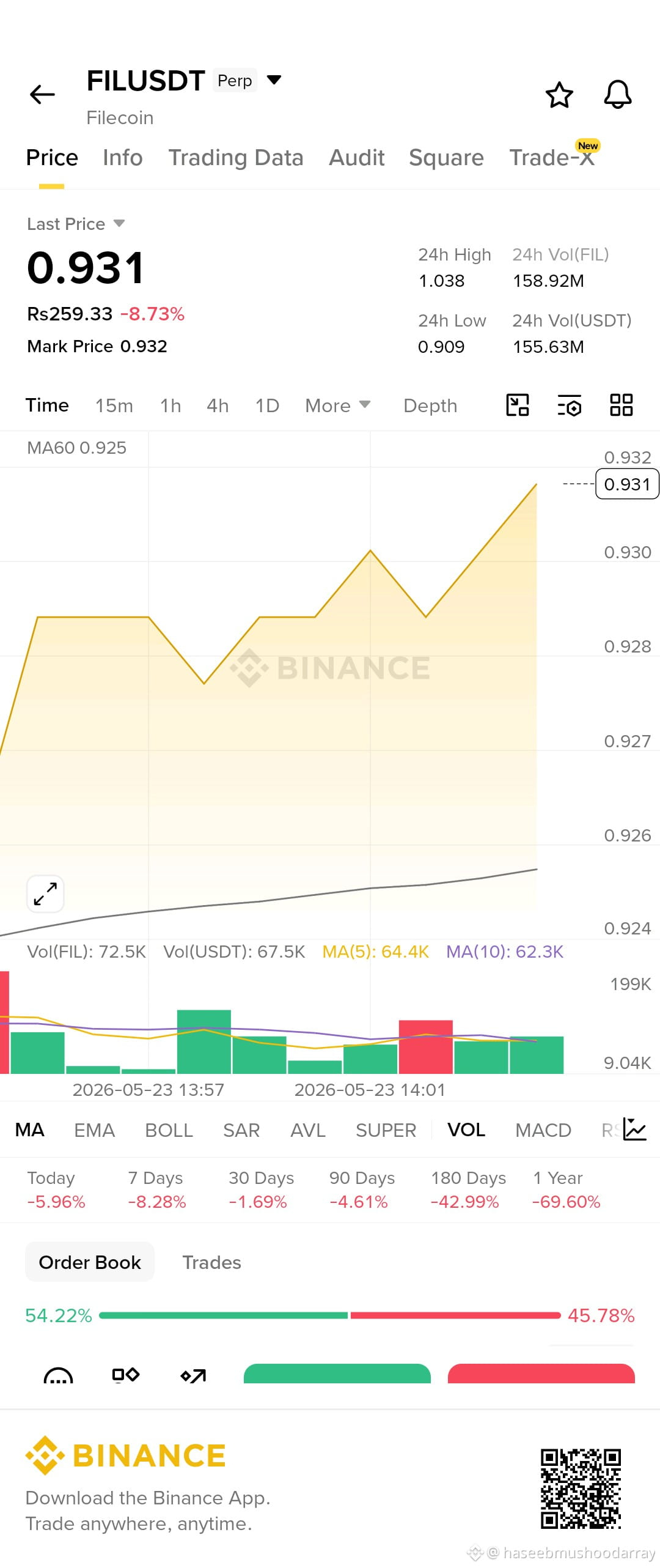Image resolution: width=660 pixels, height=1568 pixels.
Task: Select the Trades view
Action: pos(211,1262)
